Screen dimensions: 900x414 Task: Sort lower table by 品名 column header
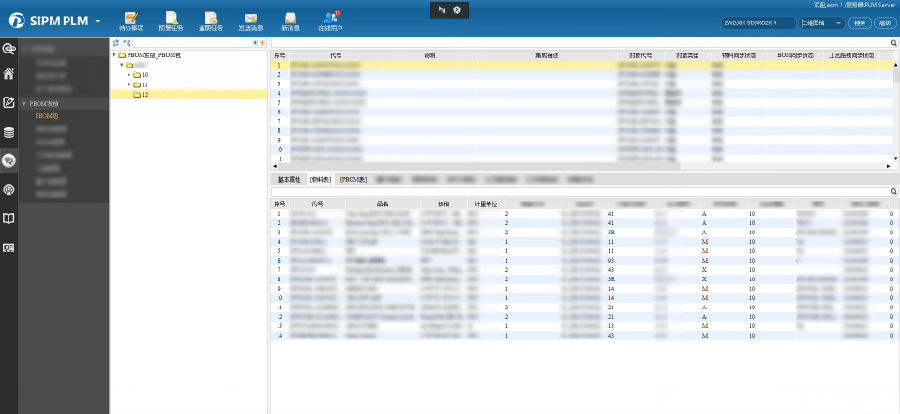pyautogui.click(x=382, y=204)
